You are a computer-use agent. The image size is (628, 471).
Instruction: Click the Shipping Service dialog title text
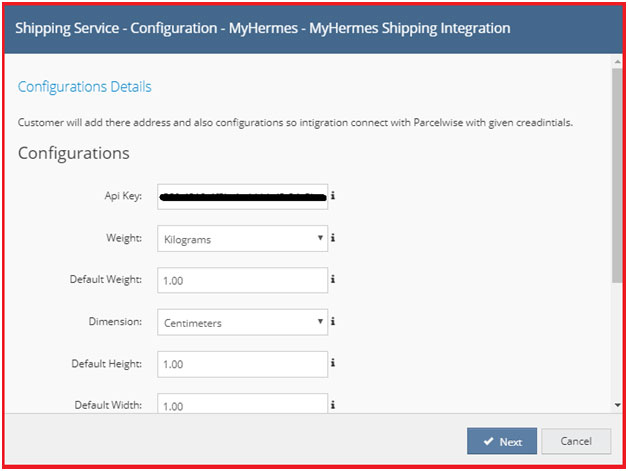click(x=263, y=28)
